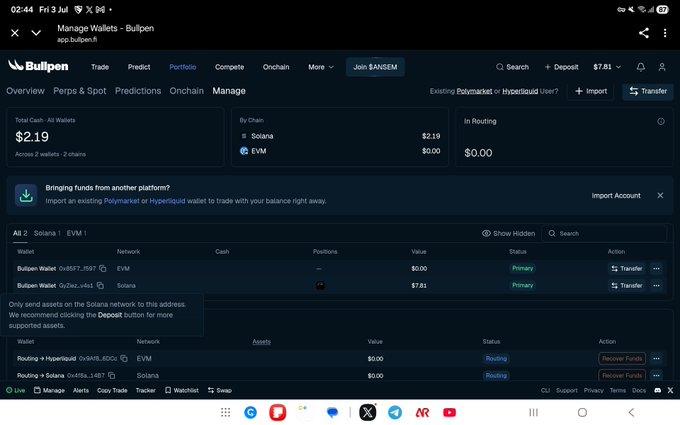
Task: Expand the More navigation dropdown
Action: [321, 67]
